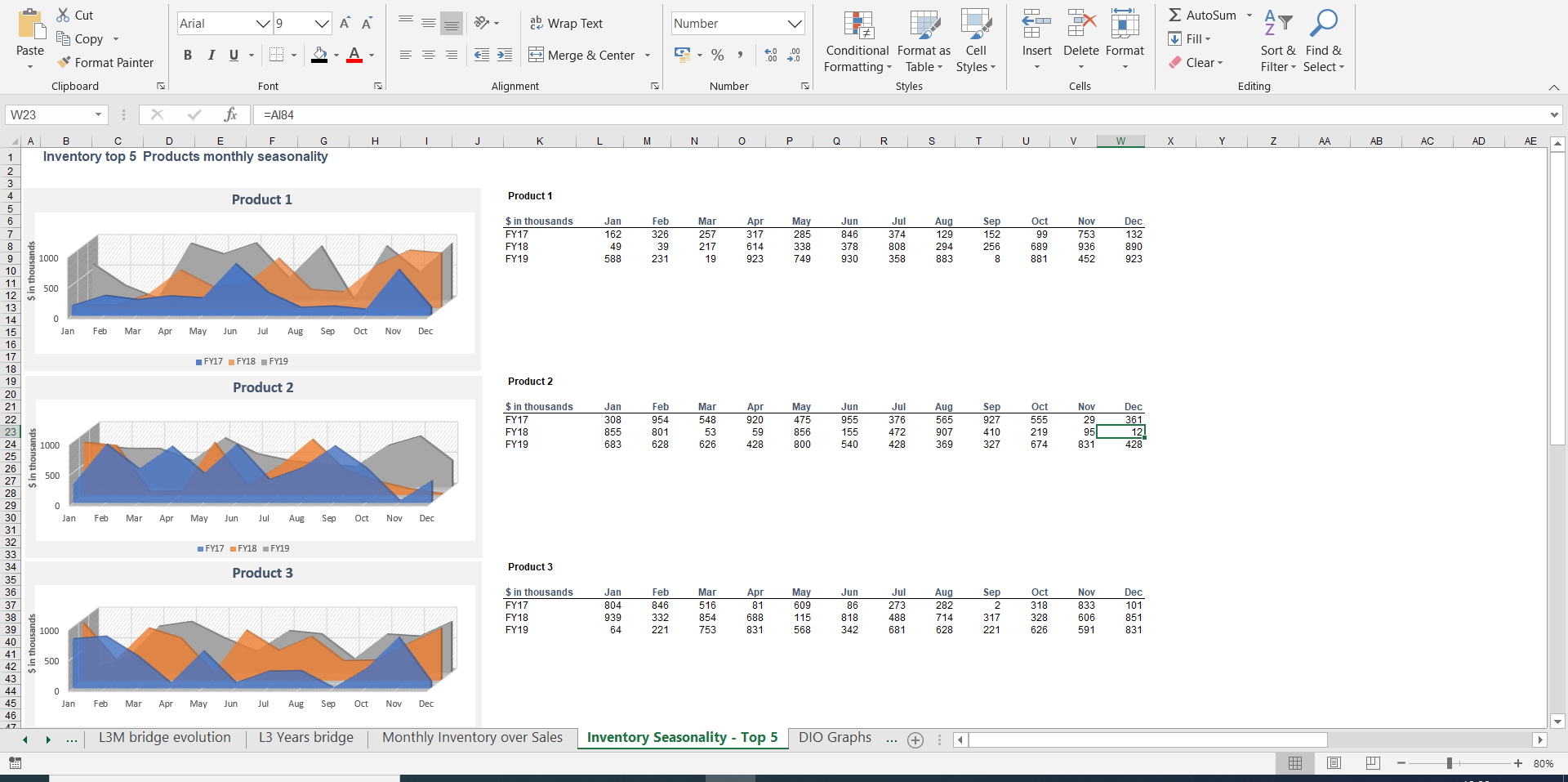The image size is (1568, 782).
Task: Open Conditional Formatting menu
Action: [x=857, y=41]
